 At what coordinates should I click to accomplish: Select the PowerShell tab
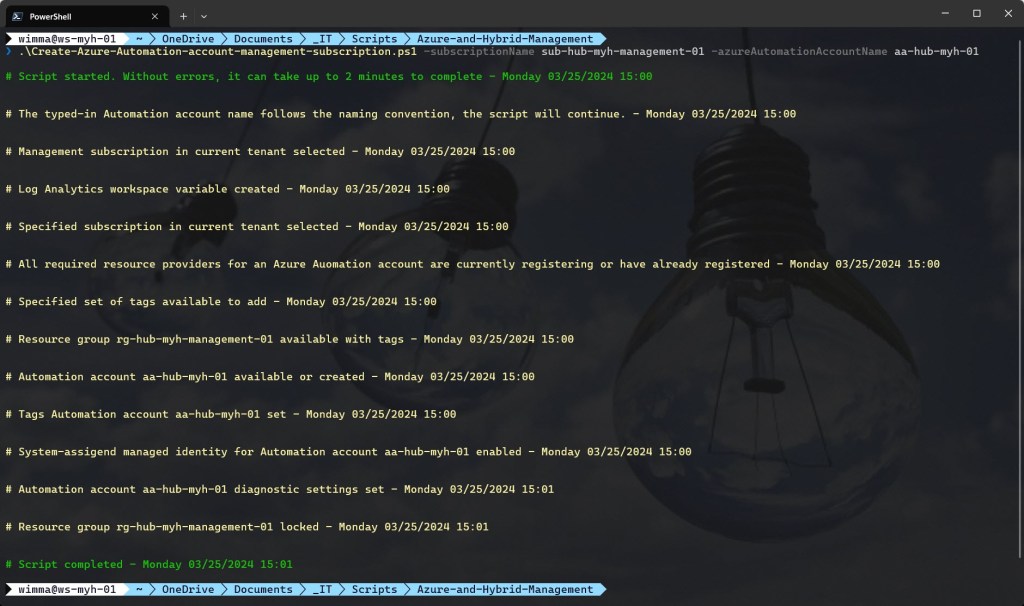tap(80, 15)
